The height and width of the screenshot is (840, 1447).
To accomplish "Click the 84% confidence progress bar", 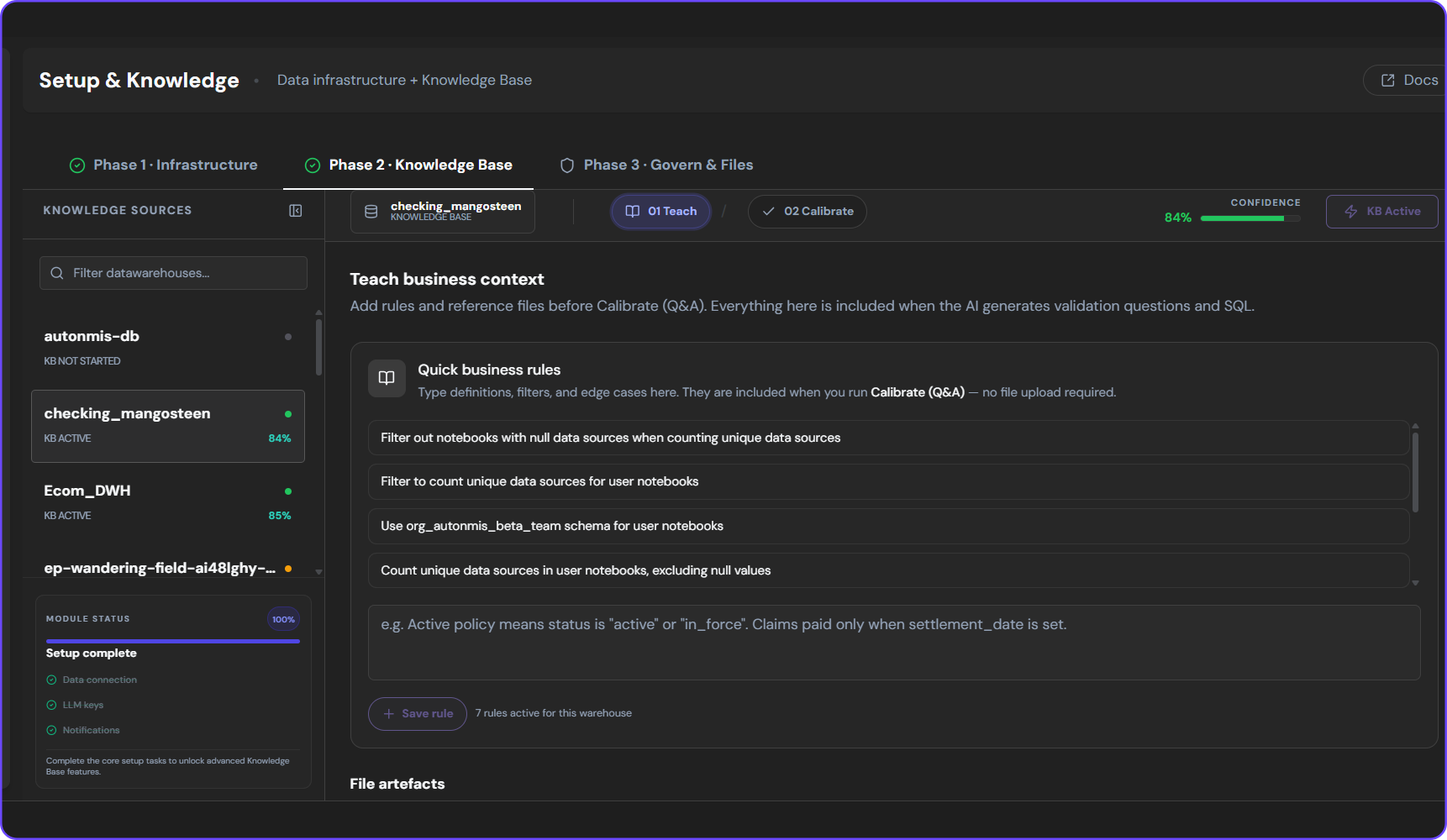I will (1250, 218).
